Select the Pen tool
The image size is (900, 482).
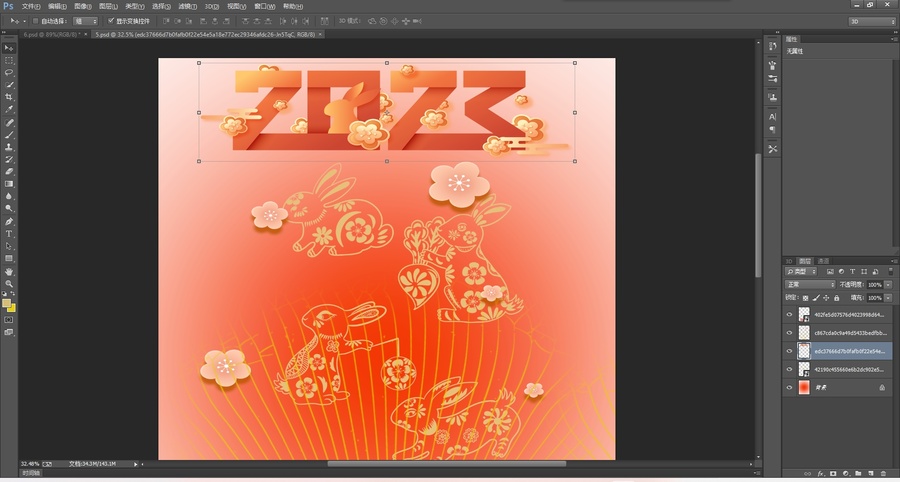coord(9,221)
